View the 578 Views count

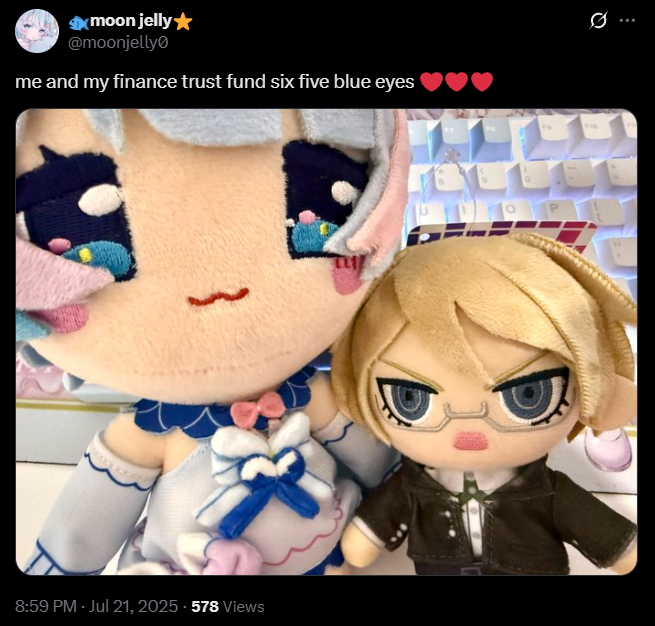228,606
